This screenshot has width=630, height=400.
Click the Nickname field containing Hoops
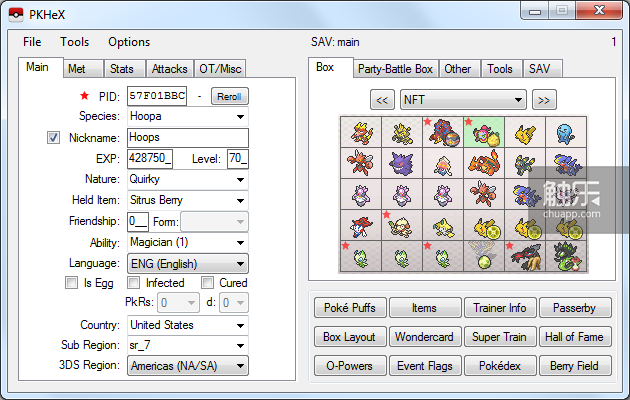(x=188, y=138)
